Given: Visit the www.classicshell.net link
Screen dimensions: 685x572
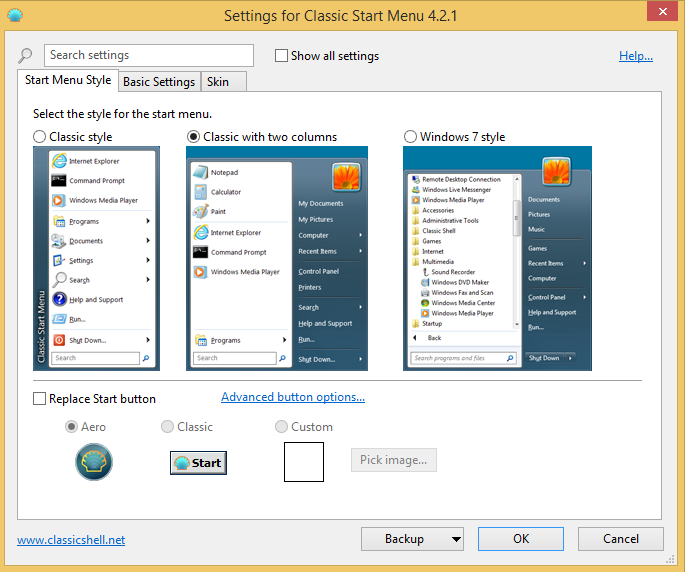Looking at the screenshot, I should (71, 540).
